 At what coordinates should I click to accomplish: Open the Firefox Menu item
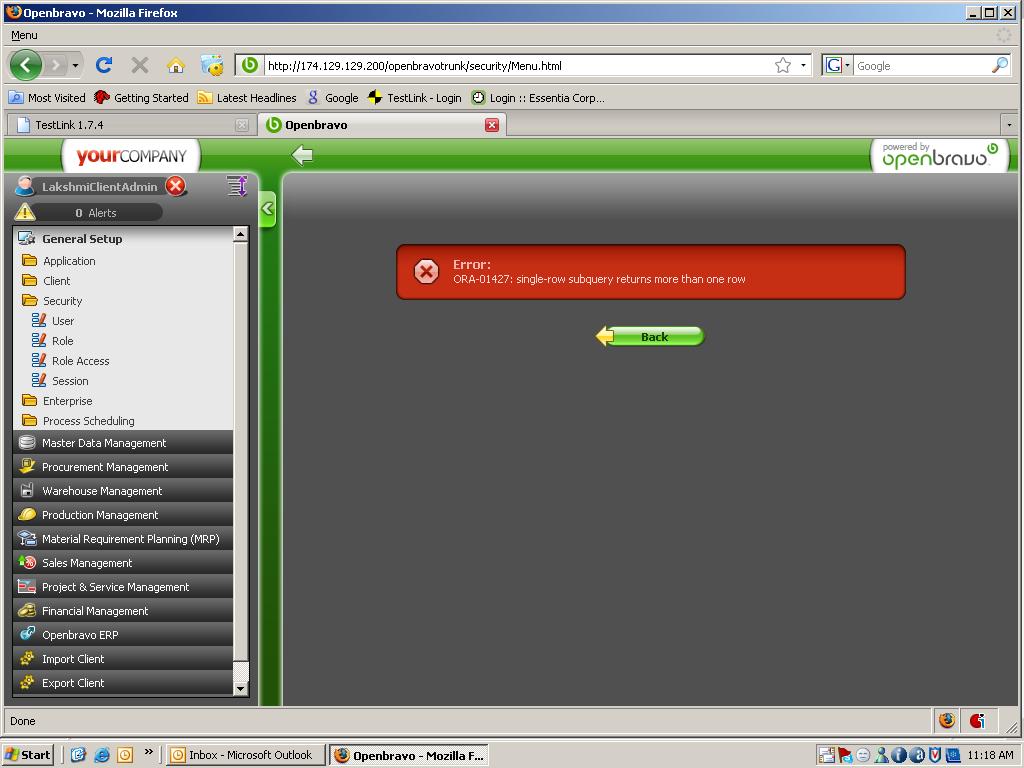pyautogui.click(x=24, y=35)
